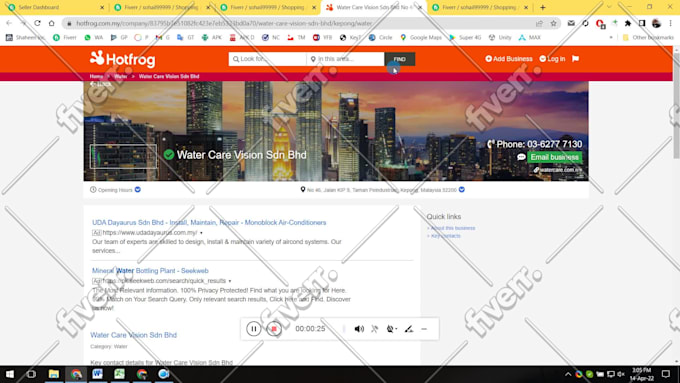The width and height of the screenshot is (680, 383).
Task: Minimize the recorder toolbar
Action: (x=424, y=329)
